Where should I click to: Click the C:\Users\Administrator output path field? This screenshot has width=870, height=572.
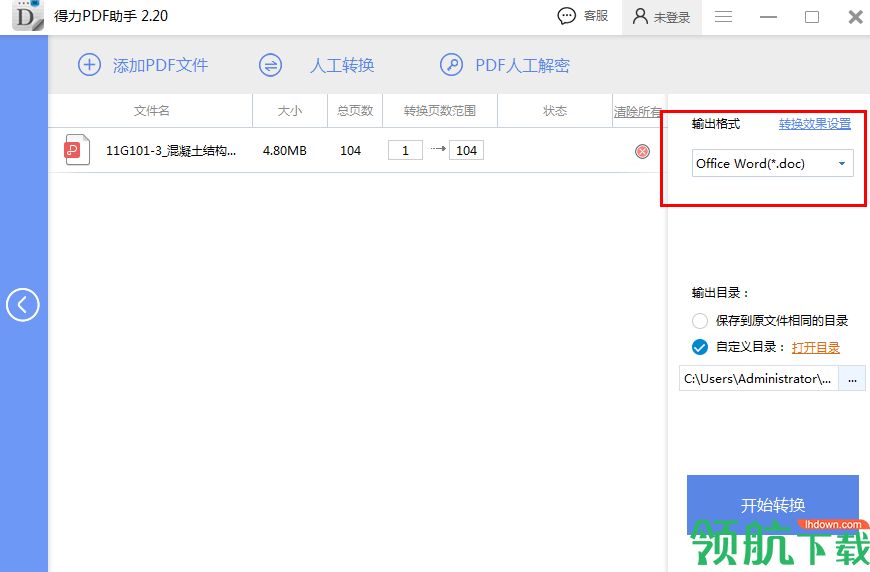[x=758, y=378]
